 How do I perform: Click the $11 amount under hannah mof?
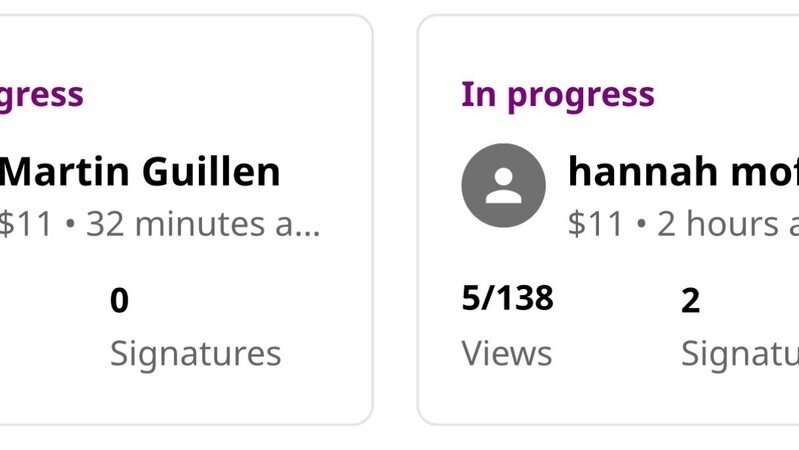[595, 224]
